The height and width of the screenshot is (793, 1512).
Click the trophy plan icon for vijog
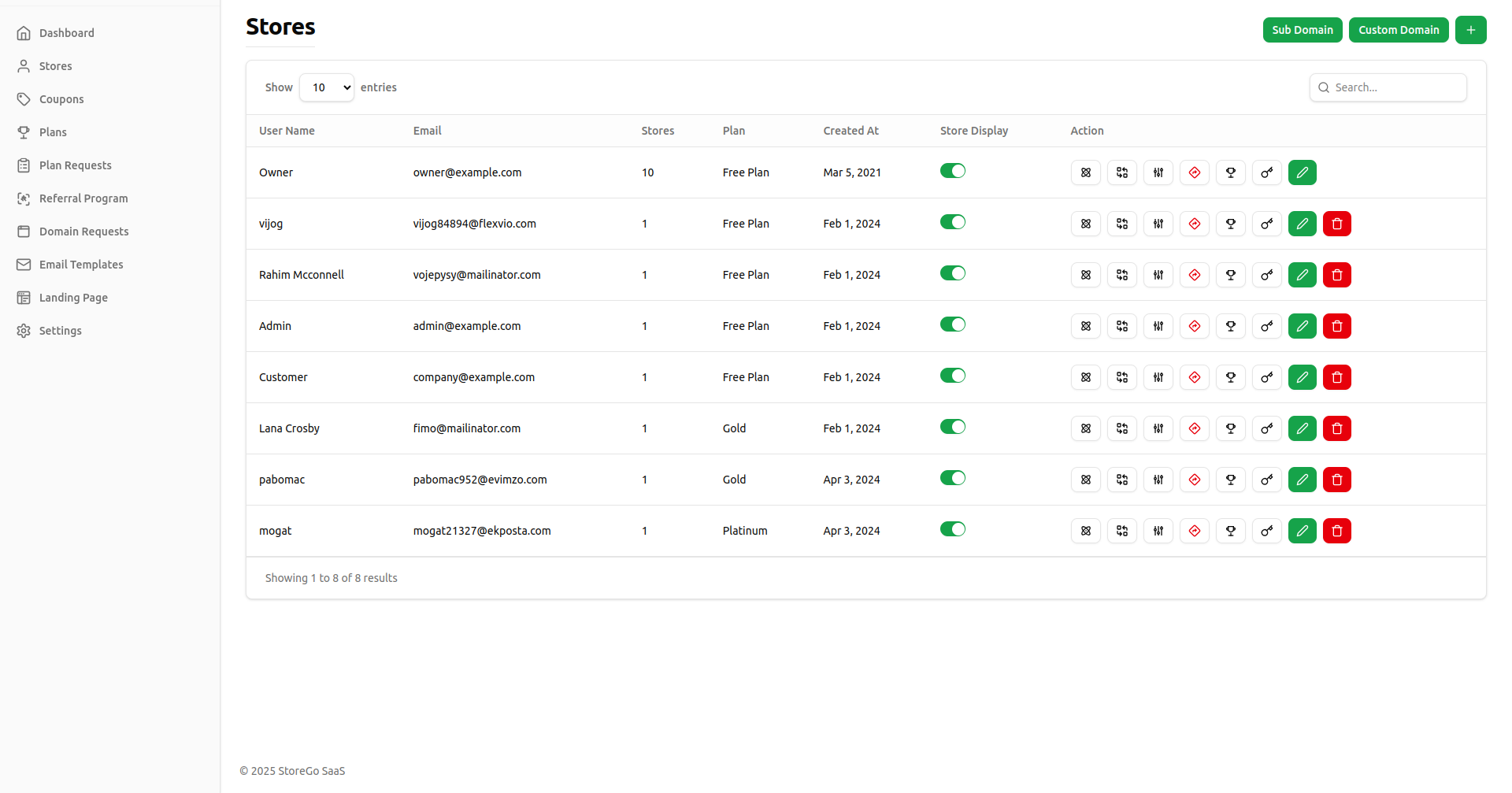click(1230, 224)
